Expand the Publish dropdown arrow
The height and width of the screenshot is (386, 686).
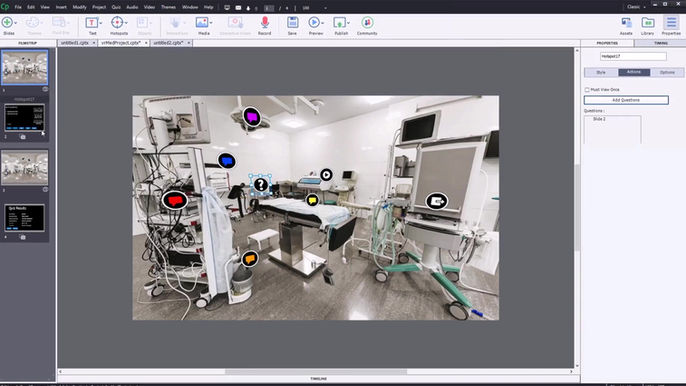(348, 23)
